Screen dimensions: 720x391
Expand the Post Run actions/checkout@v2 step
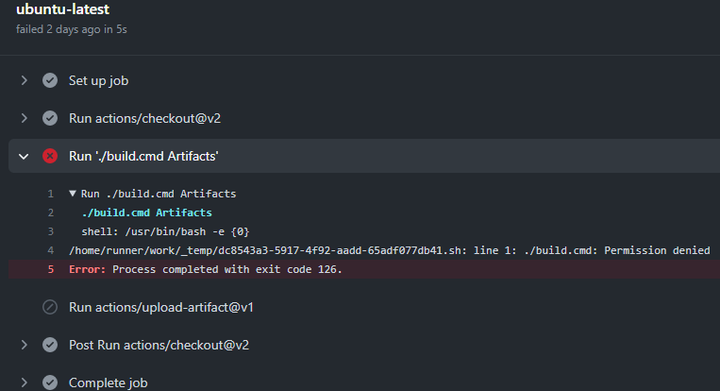[x=24, y=345]
